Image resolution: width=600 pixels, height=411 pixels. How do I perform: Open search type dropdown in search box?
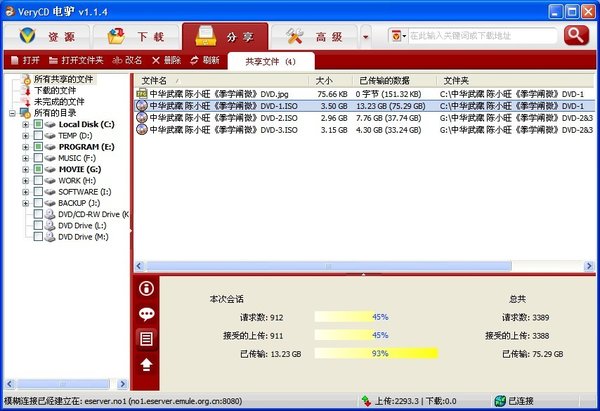pyautogui.click(x=399, y=36)
